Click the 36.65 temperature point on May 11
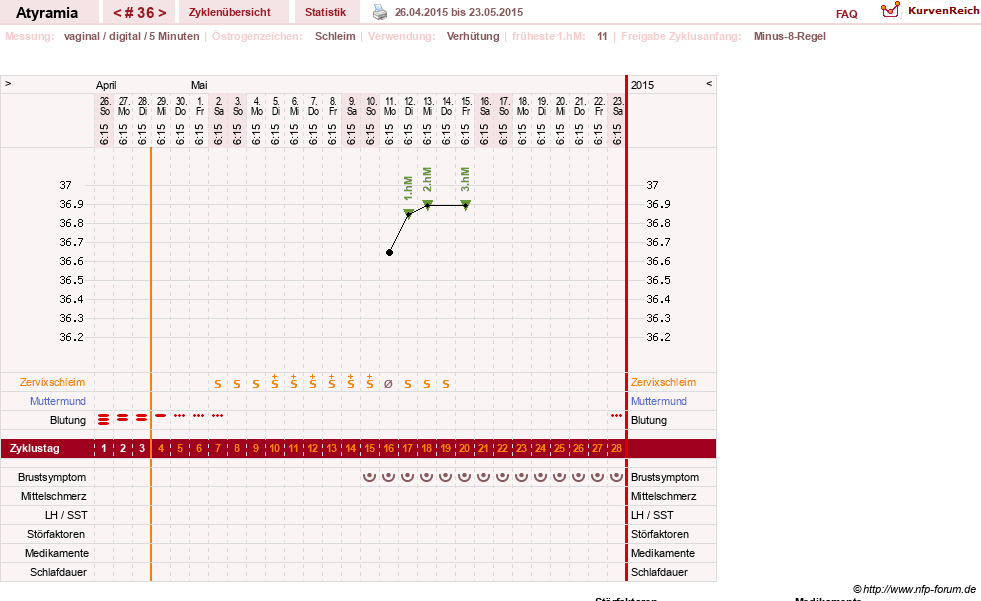 389,253
